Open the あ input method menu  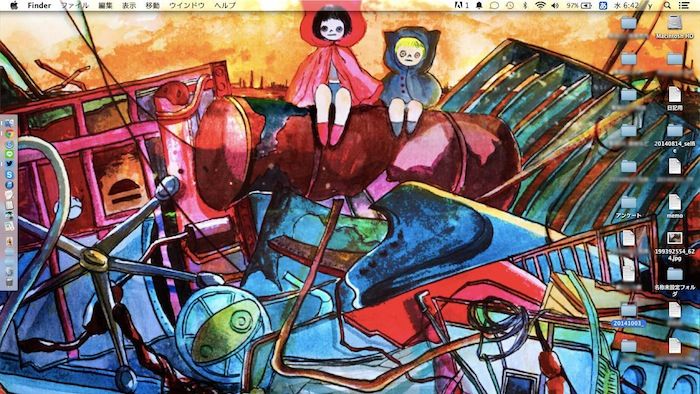603,5
